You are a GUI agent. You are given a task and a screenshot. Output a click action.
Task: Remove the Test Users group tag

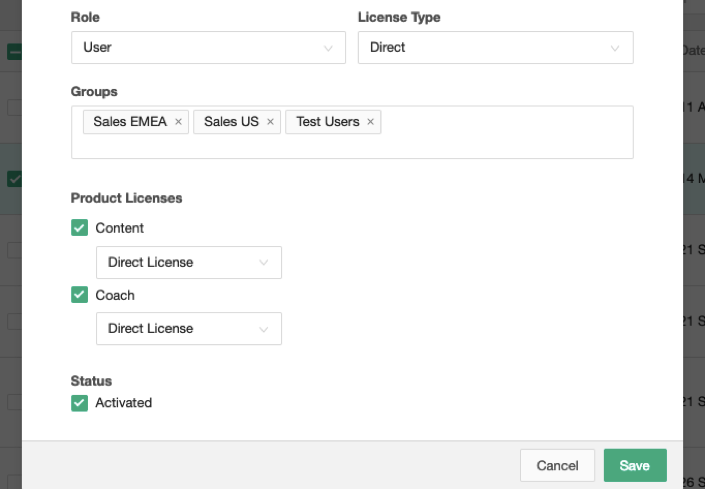click(370, 122)
